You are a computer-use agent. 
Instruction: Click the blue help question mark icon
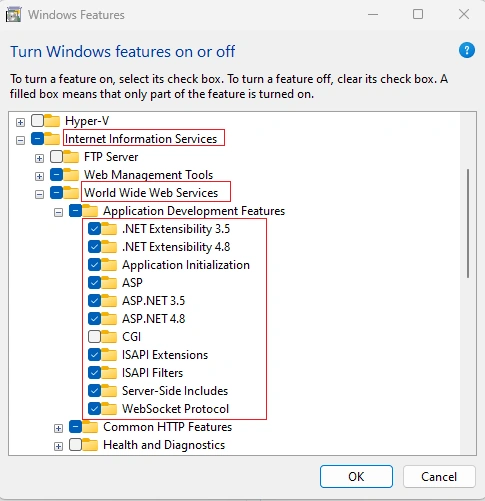(467, 51)
